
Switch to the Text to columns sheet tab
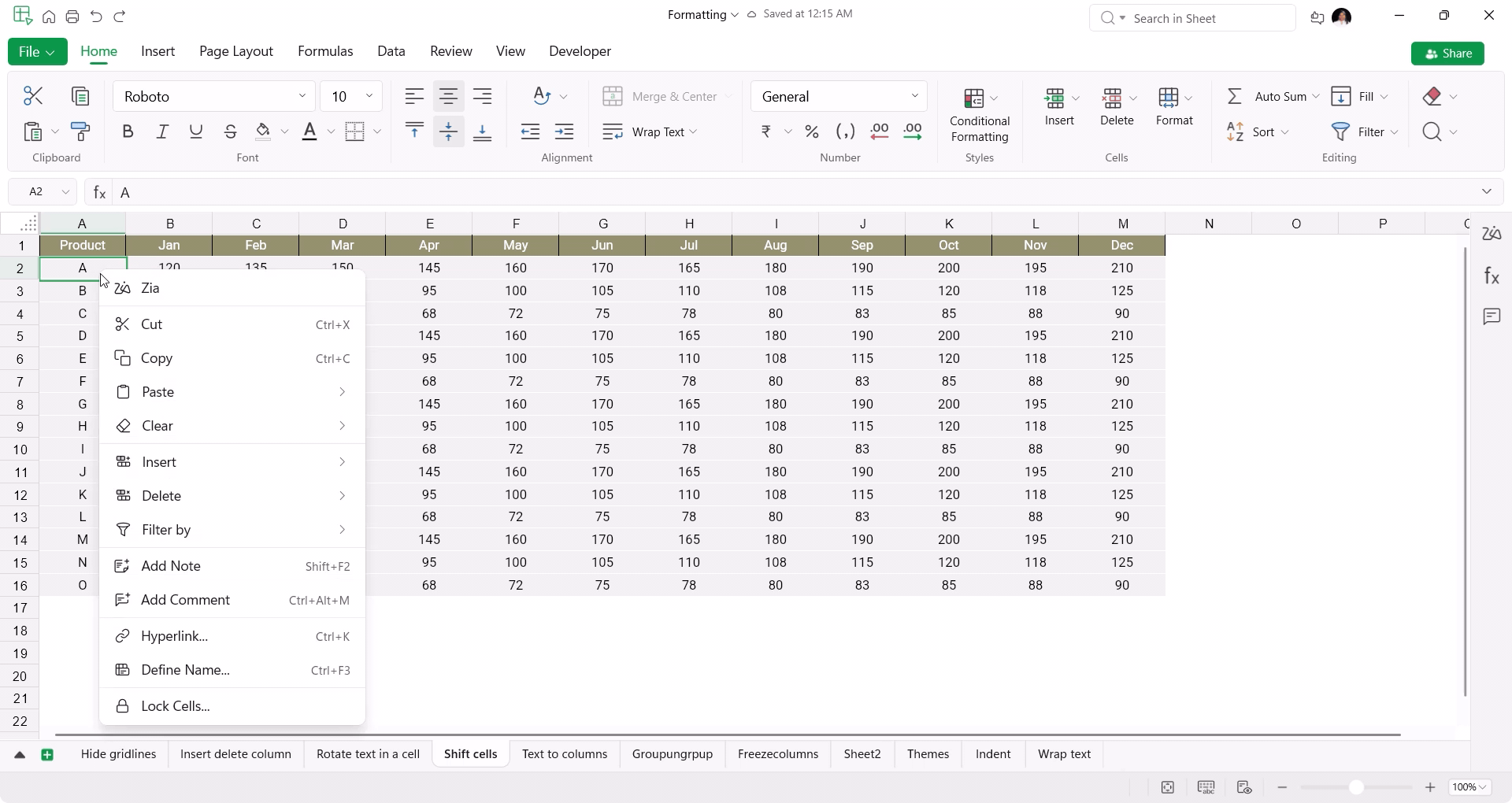coord(564,754)
